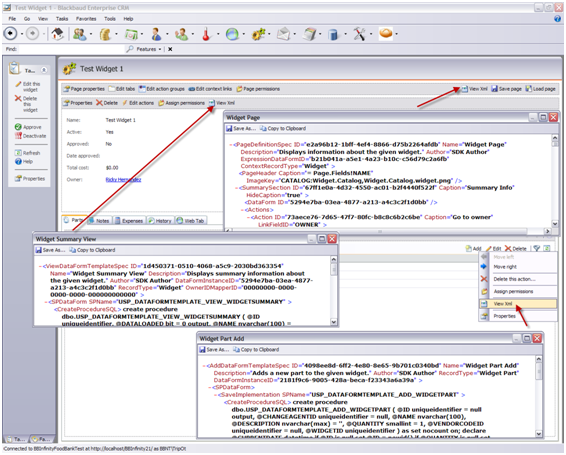
Task: Open the Constituents two-people toolbar icon
Action: point(79,34)
